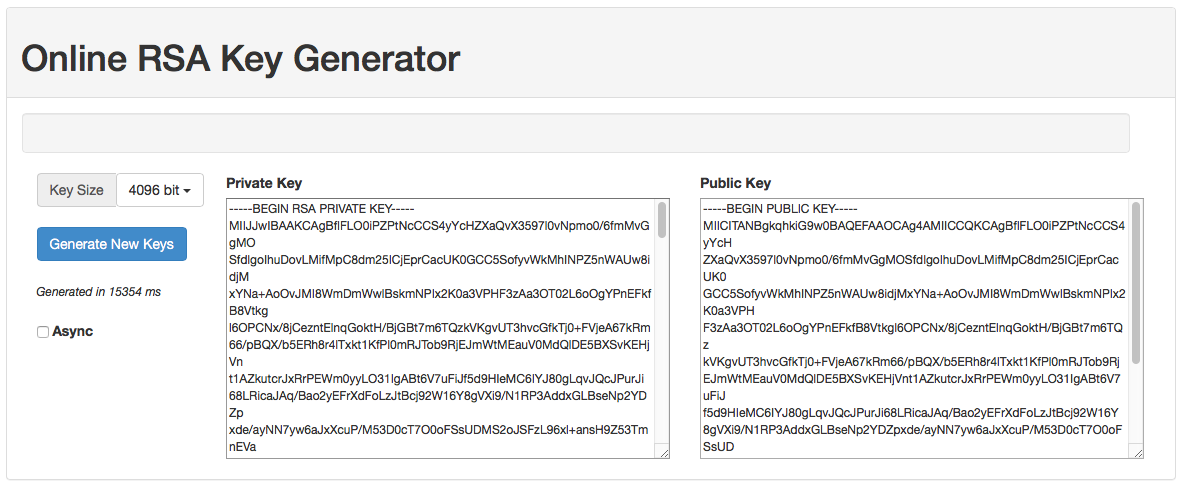Click the Key Size label box
1184x485 pixels.
(x=77, y=190)
